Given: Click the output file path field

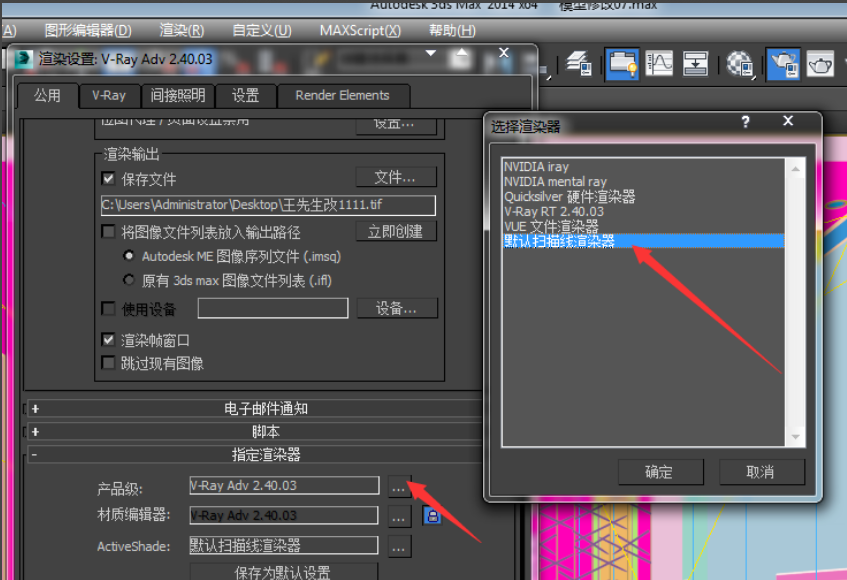Looking at the screenshot, I should pos(268,205).
